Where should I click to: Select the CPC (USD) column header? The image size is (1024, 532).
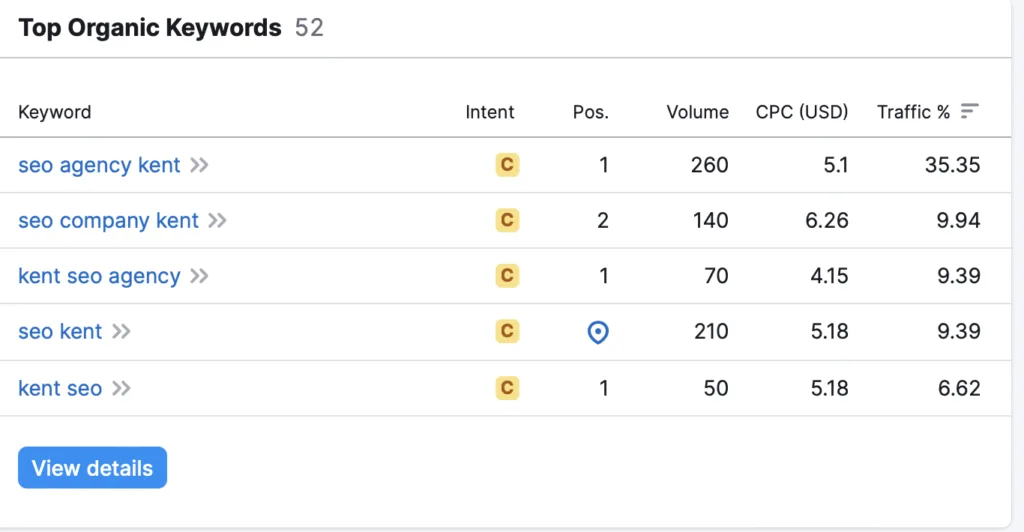tap(802, 112)
